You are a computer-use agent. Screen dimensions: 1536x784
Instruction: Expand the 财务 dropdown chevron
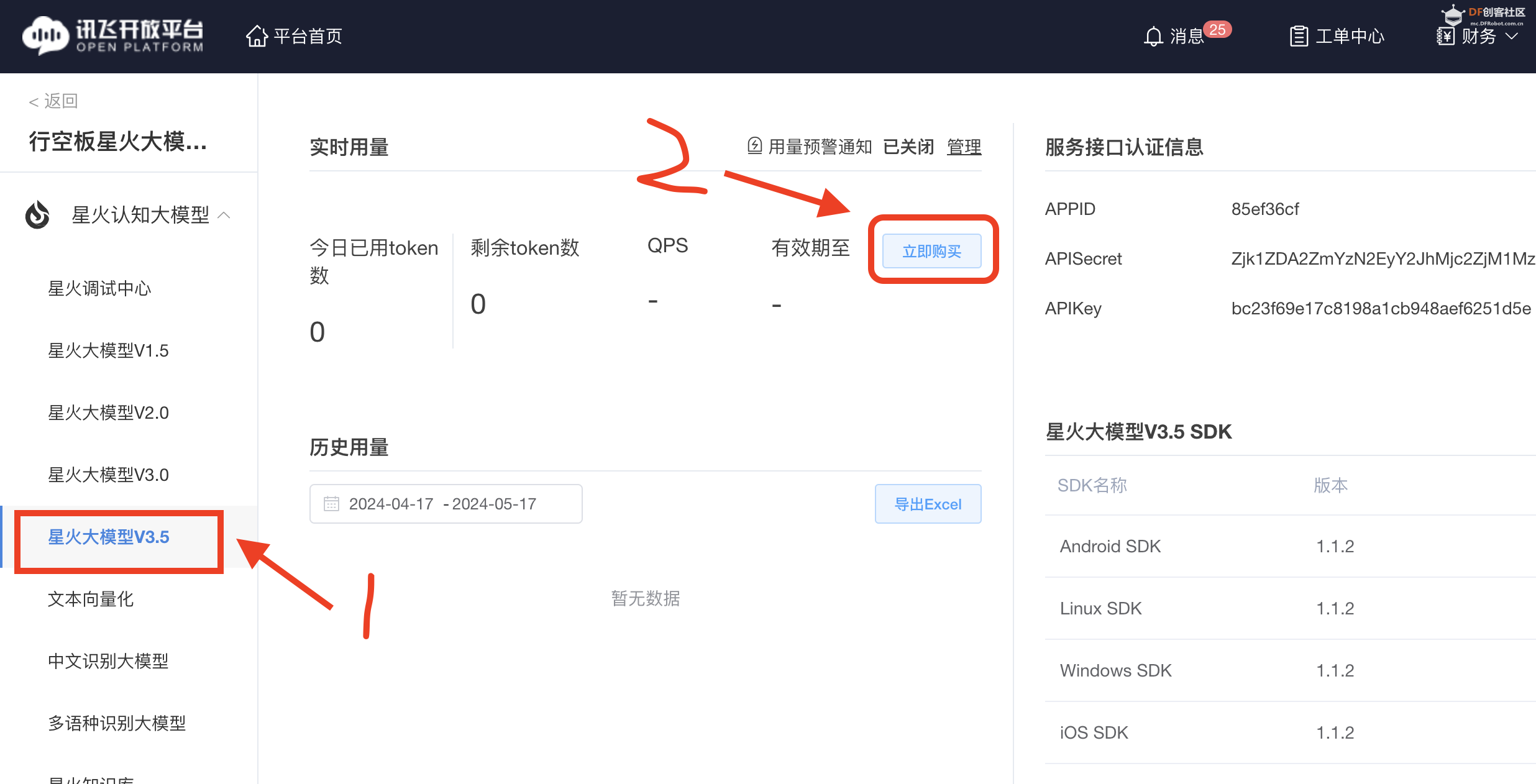coord(1512,36)
